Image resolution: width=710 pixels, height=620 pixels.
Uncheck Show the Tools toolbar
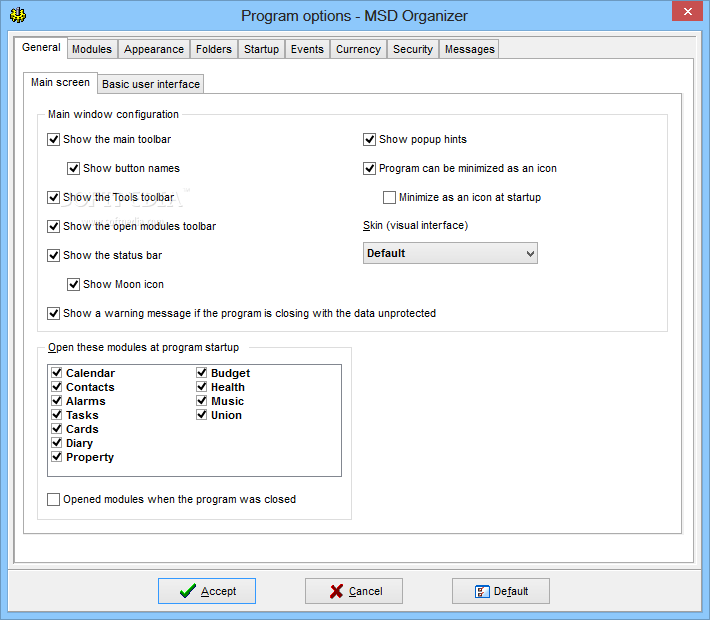pyautogui.click(x=53, y=197)
